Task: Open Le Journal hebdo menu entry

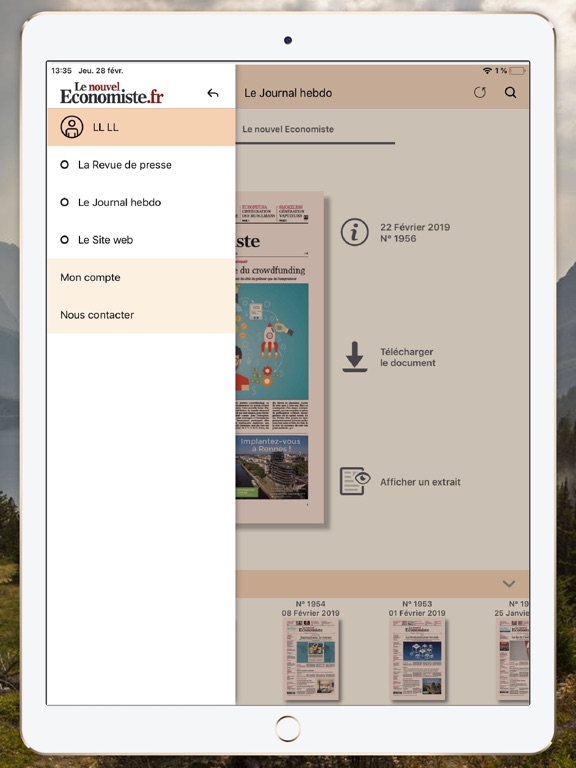Action: pos(142,202)
